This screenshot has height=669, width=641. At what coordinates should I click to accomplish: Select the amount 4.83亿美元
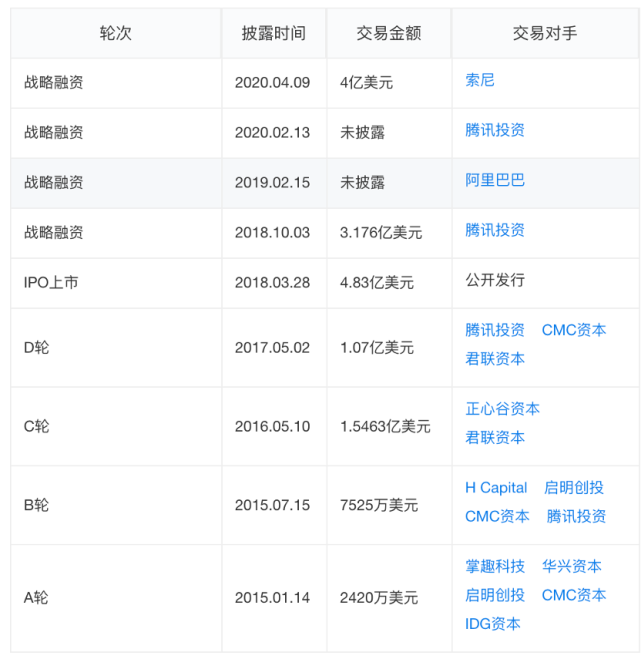click(376, 282)
